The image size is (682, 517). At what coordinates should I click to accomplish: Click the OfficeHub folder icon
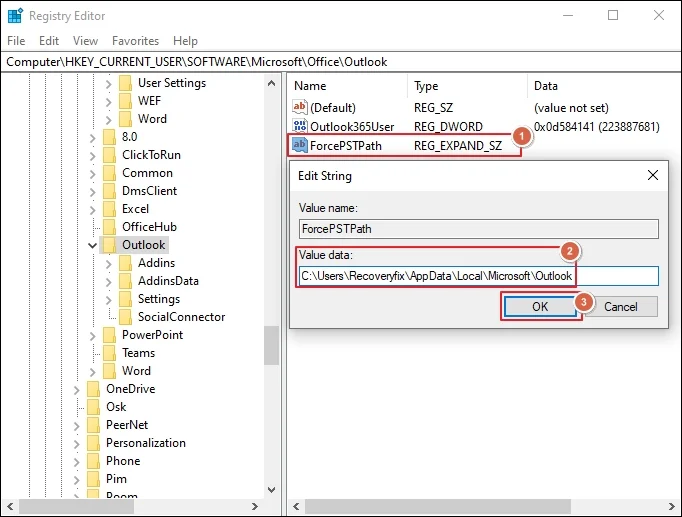[x=110, y=227]
